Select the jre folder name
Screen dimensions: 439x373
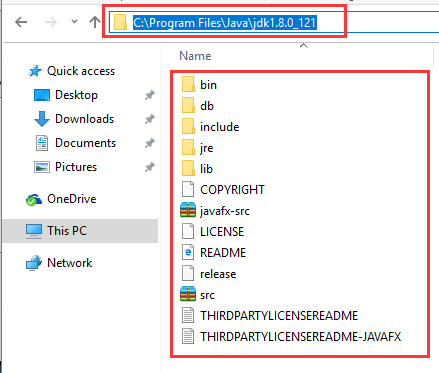206,148
